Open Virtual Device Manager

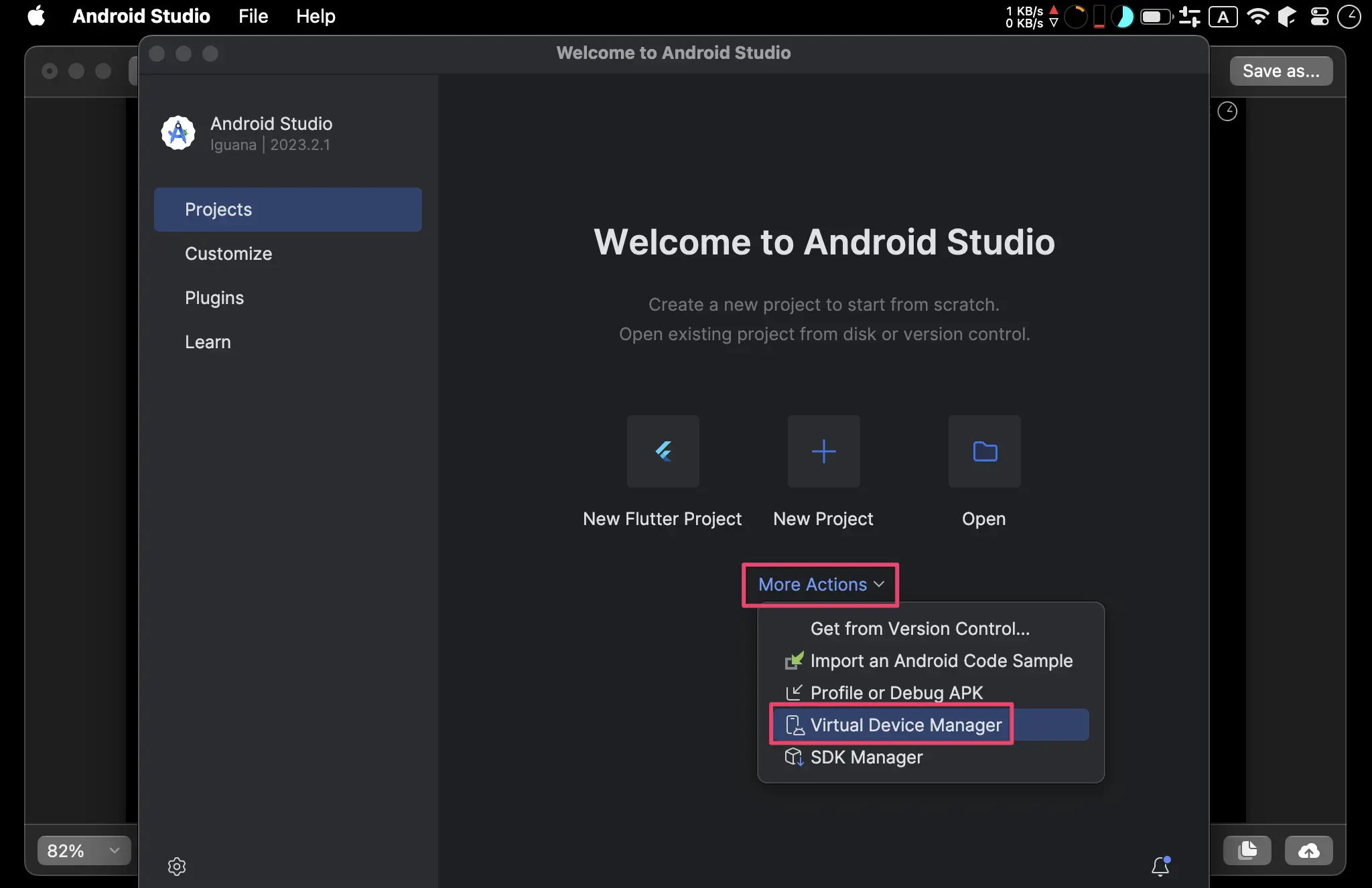[931, 725]
